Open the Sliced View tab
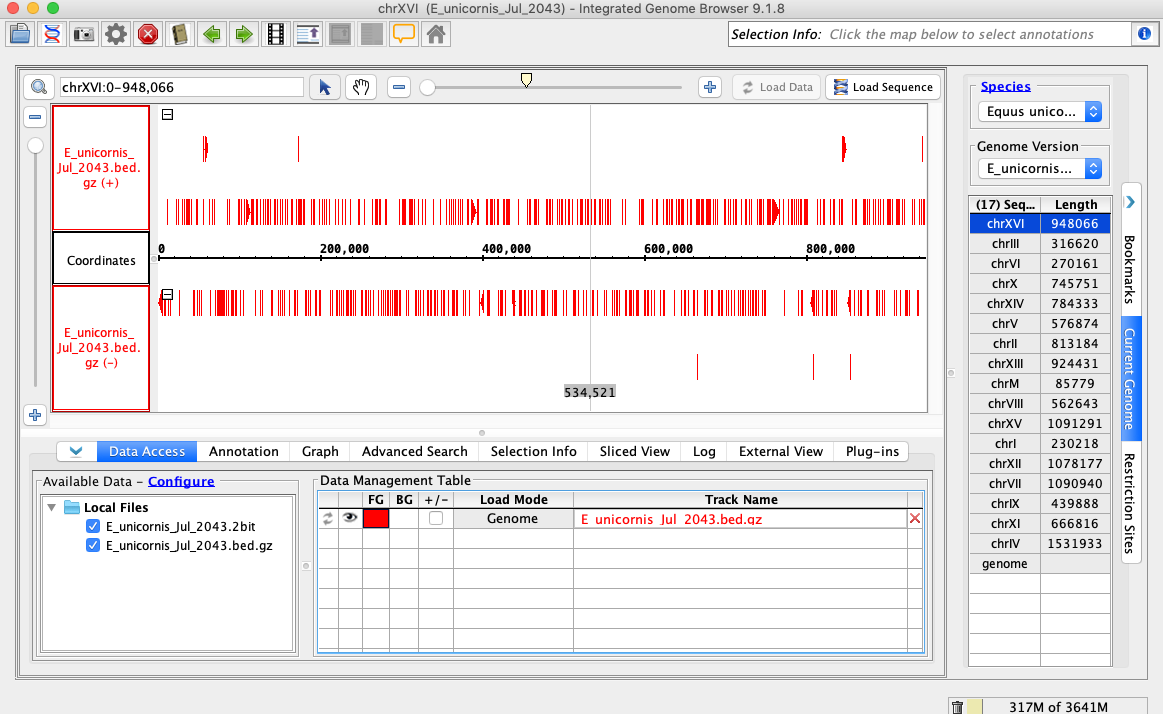Viewport: 1163px width, 714px height. (635, 451)
